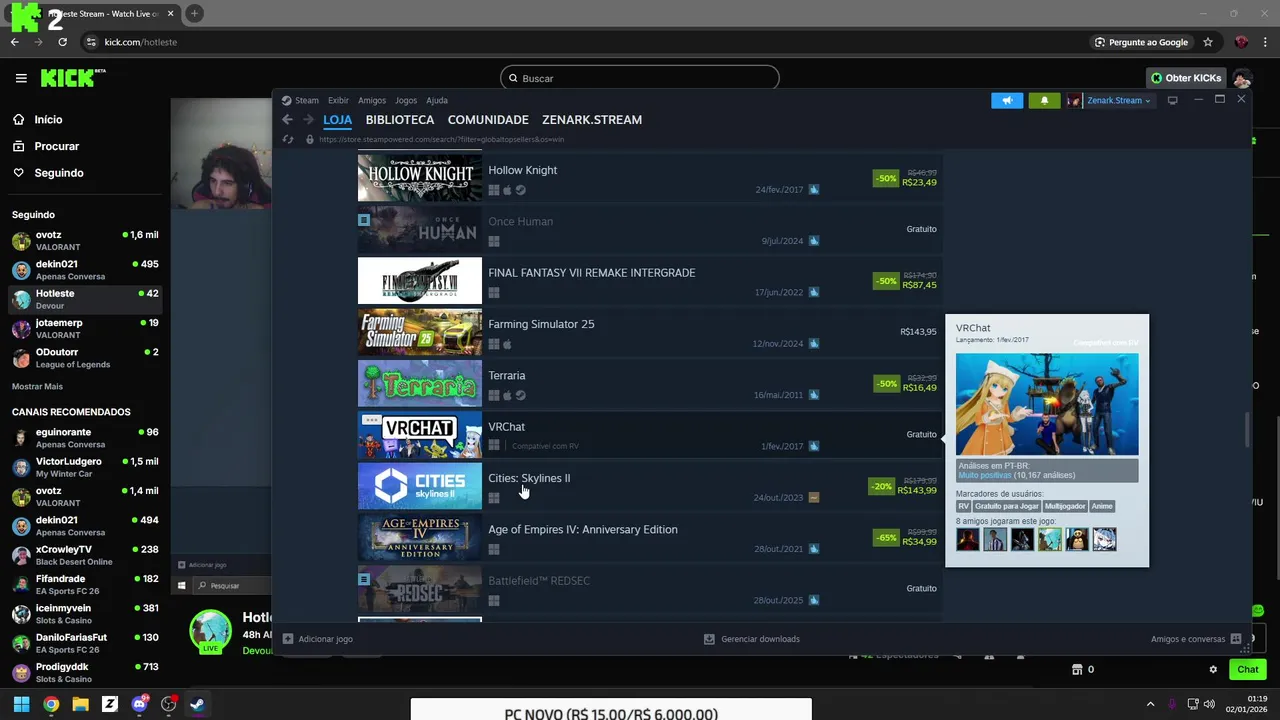The height and width of the screenshot is (720, 1280).
Task: Open the Hollow Knight store listing
Action: click(x=648, y=178)
